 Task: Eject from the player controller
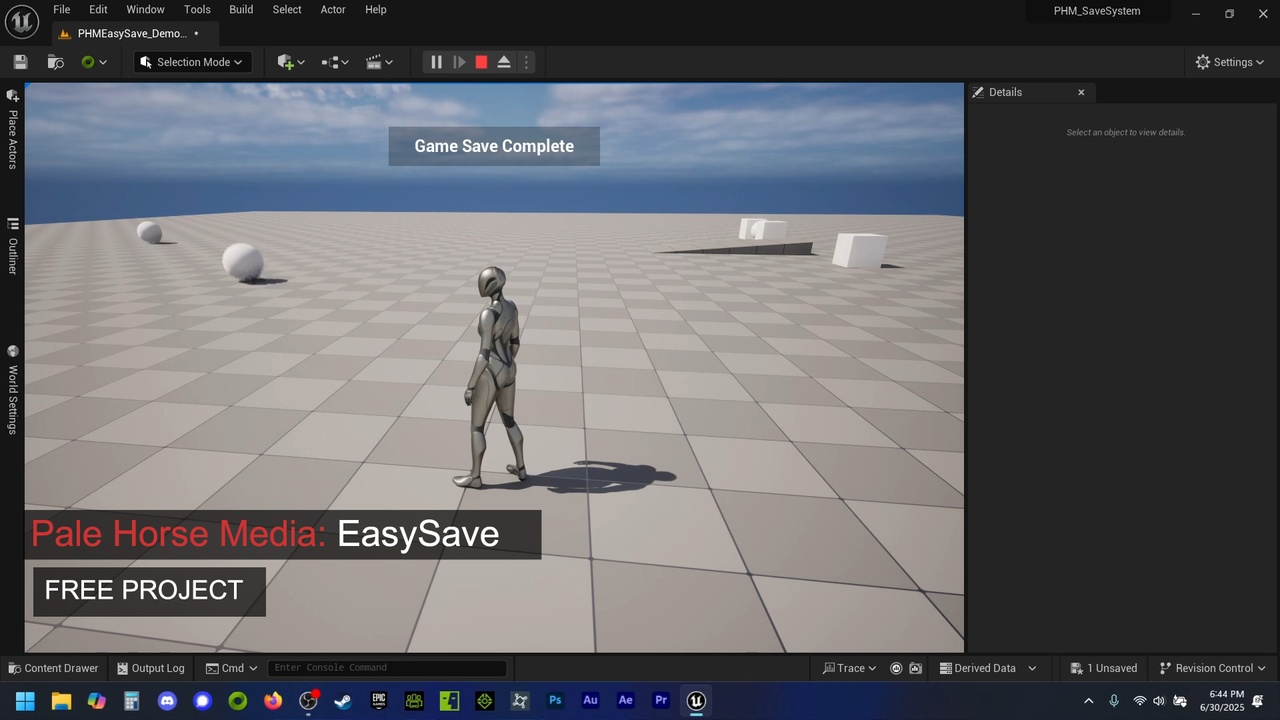(x=504, y=62)
